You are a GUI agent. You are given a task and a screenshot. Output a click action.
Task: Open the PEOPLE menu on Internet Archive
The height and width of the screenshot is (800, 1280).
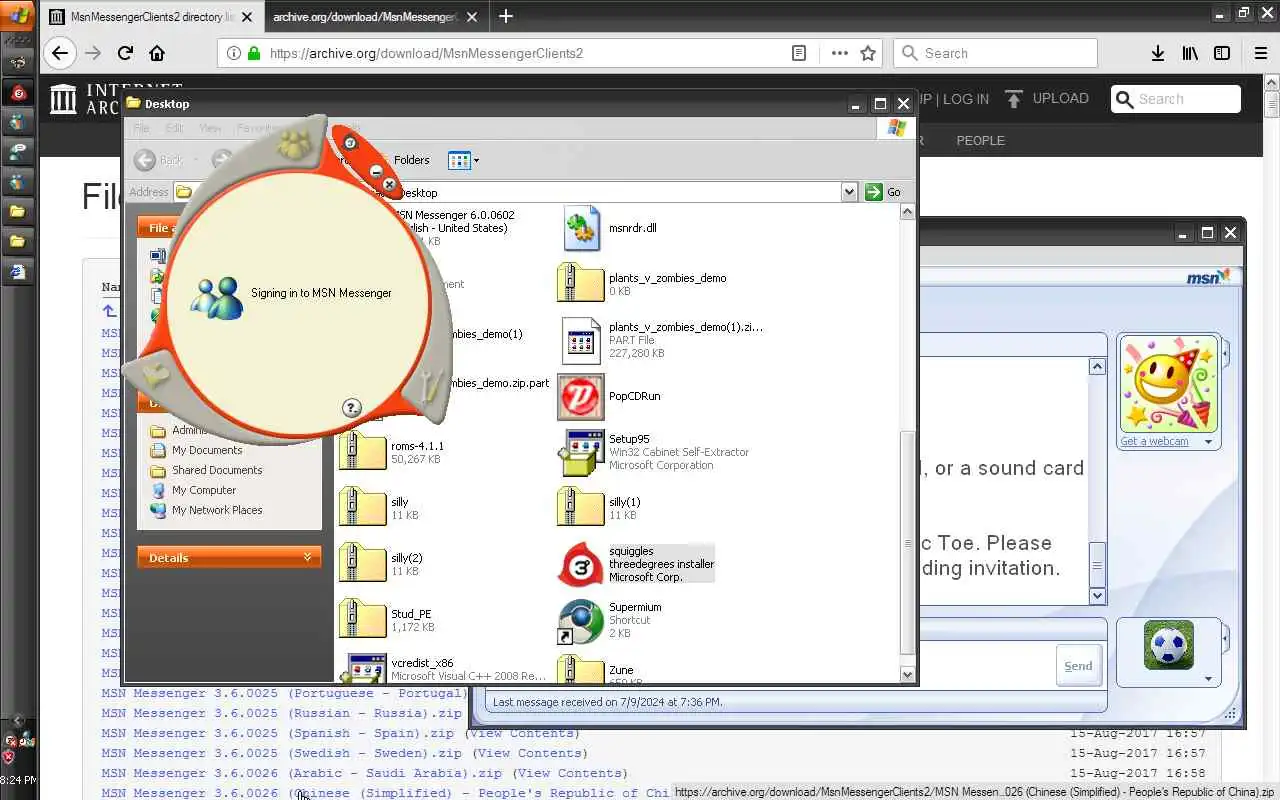(x=980, y=140)
